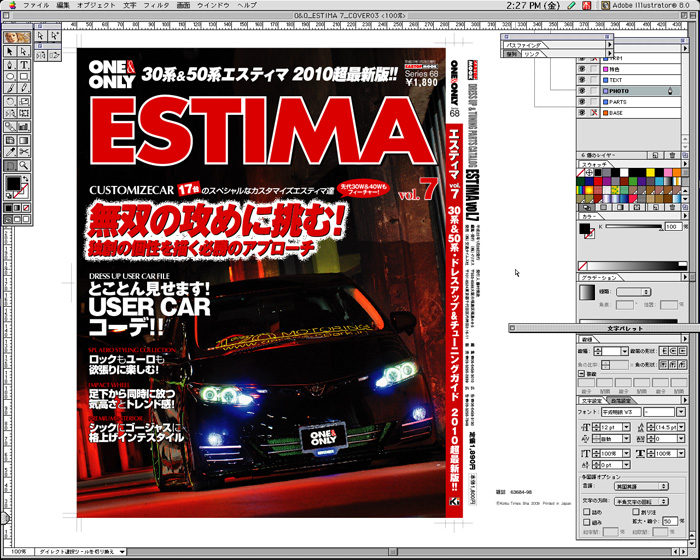This screenshot has height=560, width=700.
Task: Select the Zoom magnifier tool
Action: click(24, 166)
